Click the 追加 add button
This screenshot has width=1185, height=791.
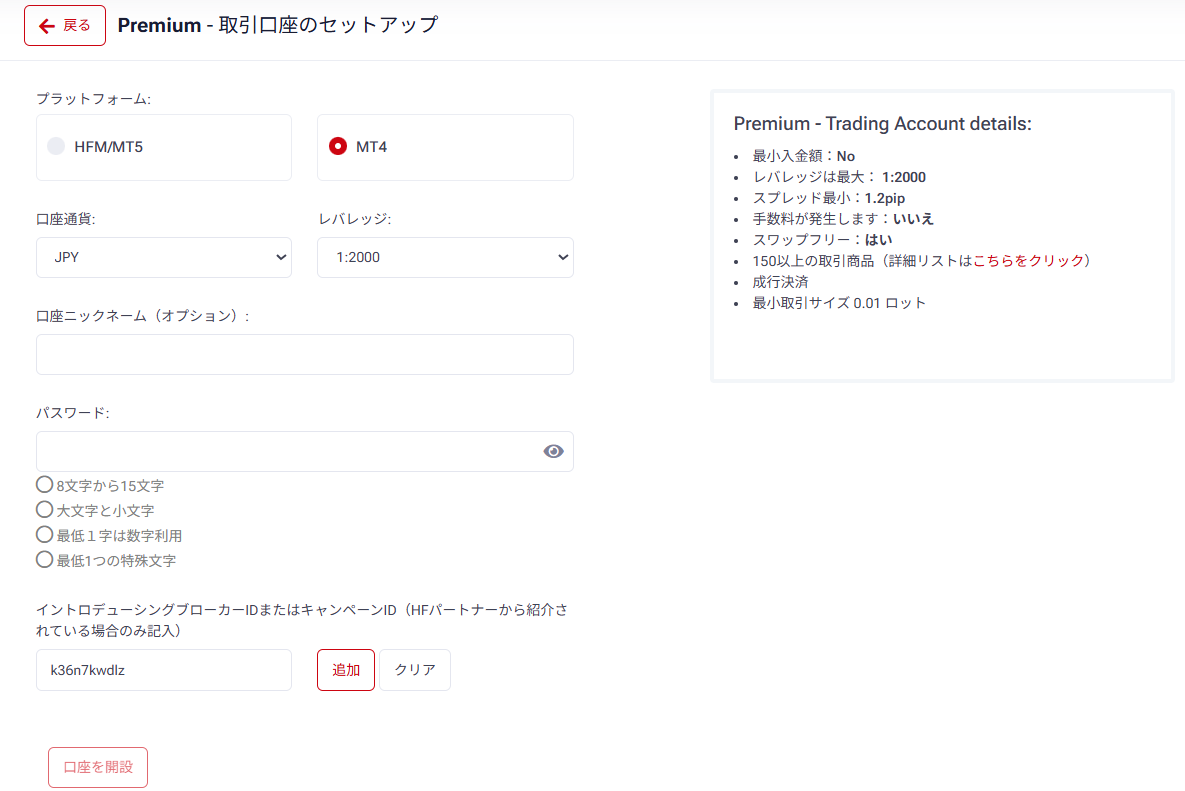(346, 670)
